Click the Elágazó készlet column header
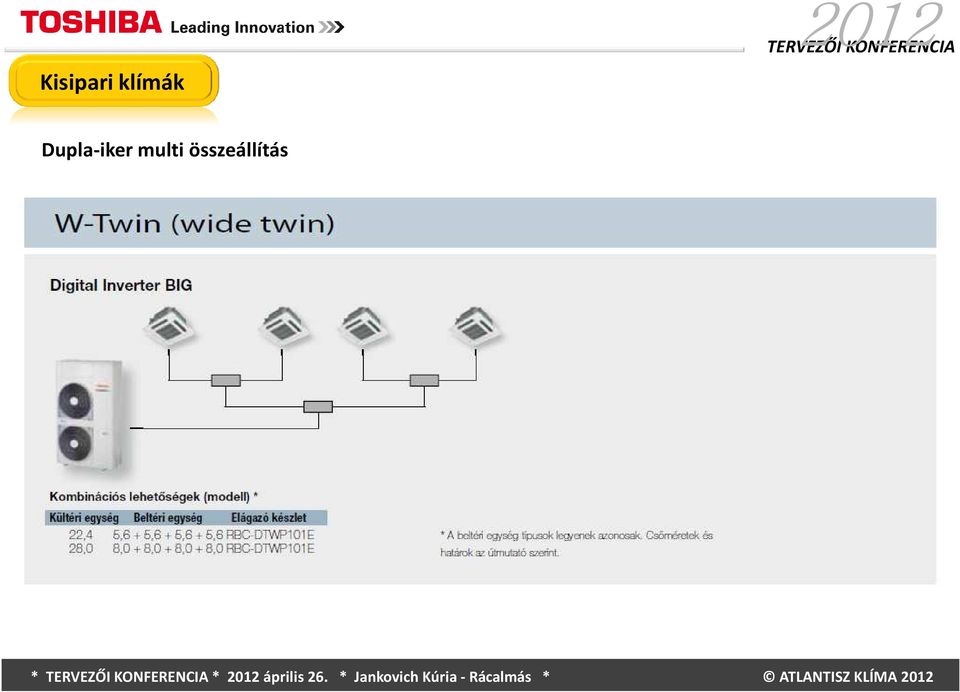 [x=269, y=517]
